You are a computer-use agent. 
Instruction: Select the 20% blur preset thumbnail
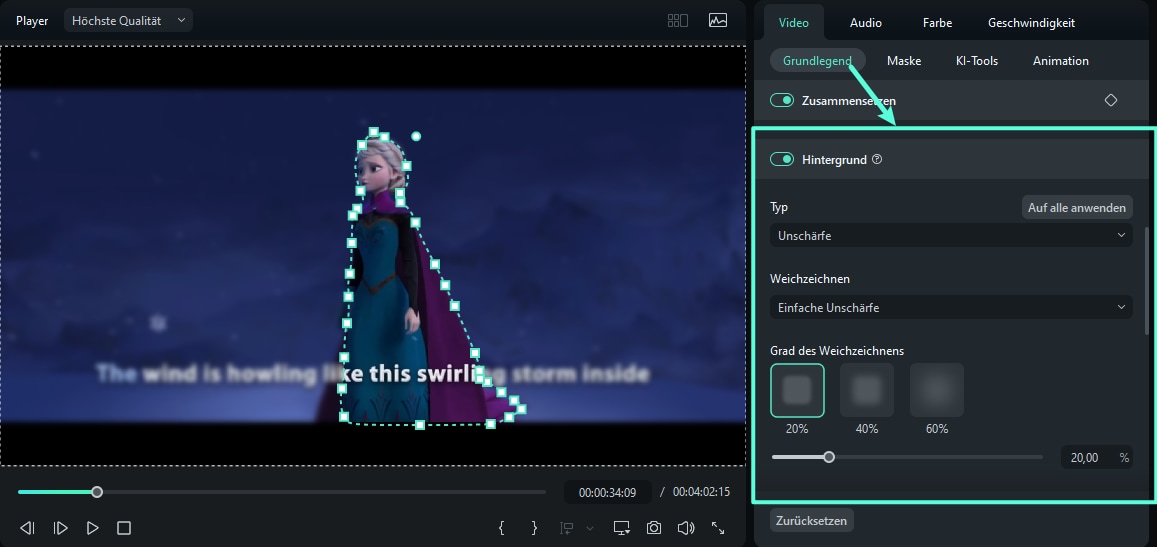click(x=797, y=391)
